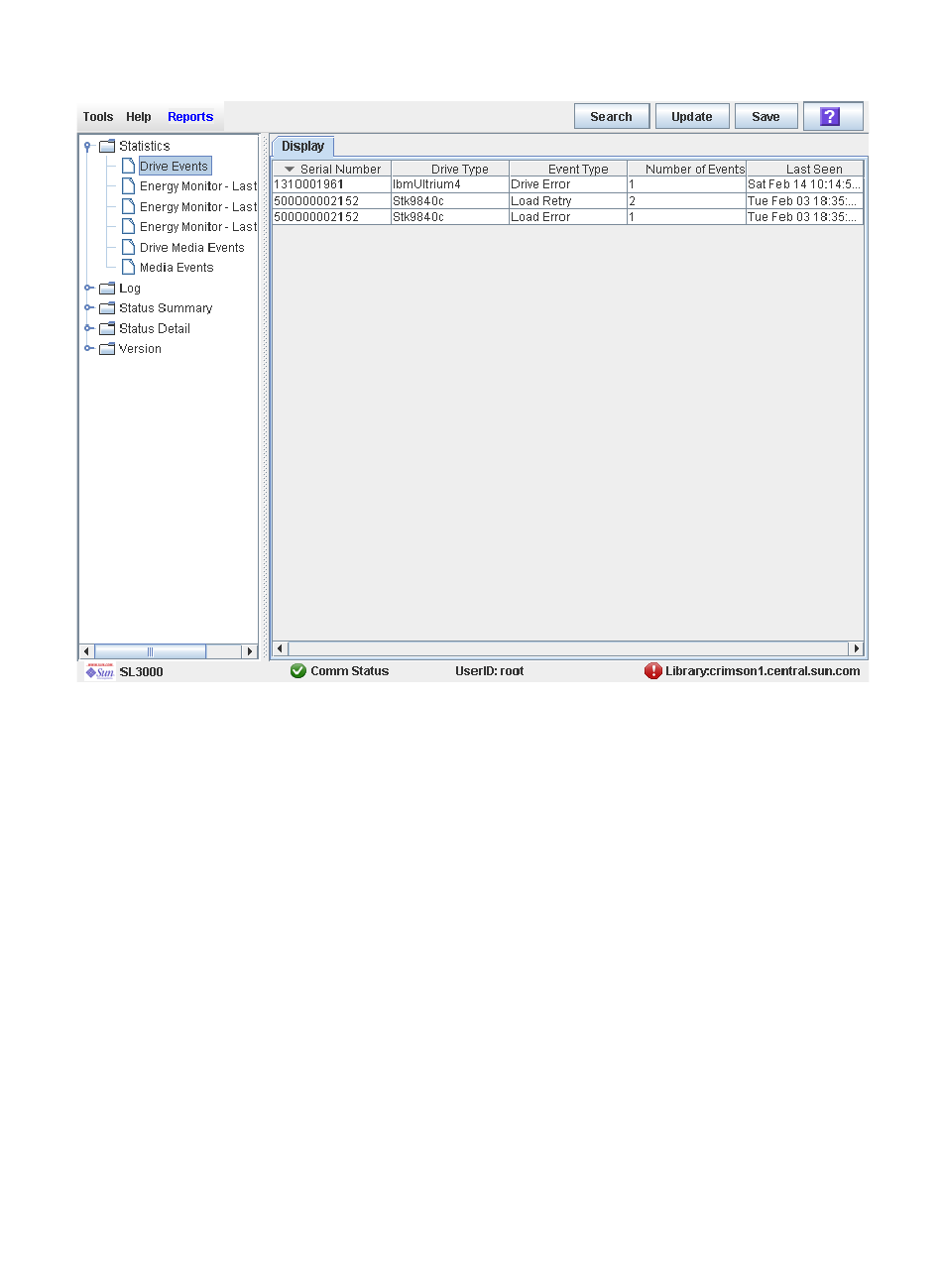
Task: Click the red library alert icon
Action: (652, 671)
